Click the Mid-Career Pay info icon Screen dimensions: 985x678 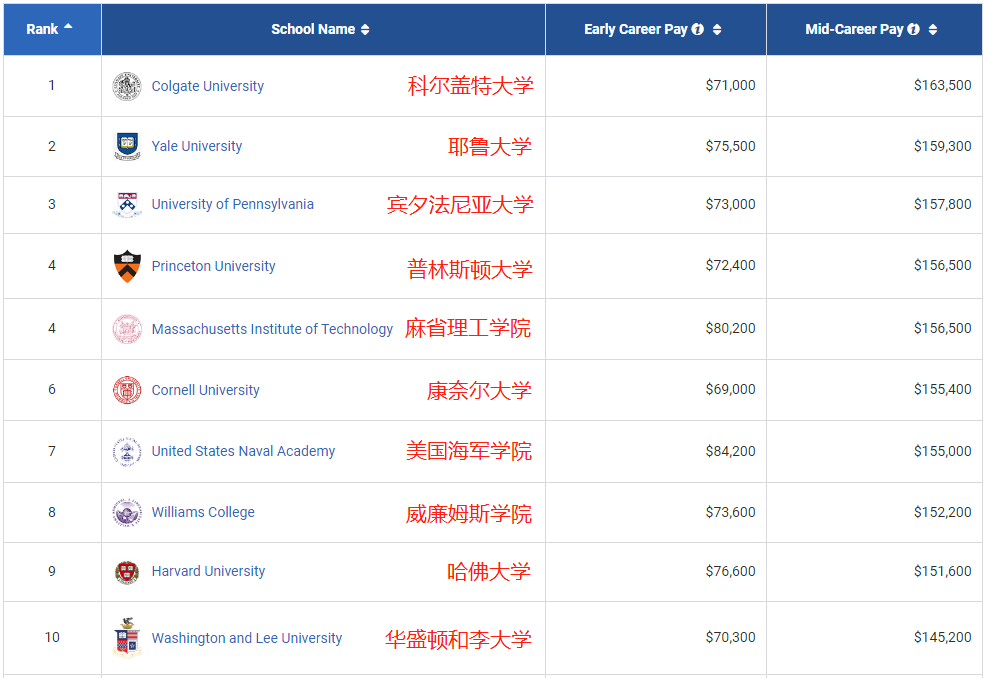pos(913,29)
